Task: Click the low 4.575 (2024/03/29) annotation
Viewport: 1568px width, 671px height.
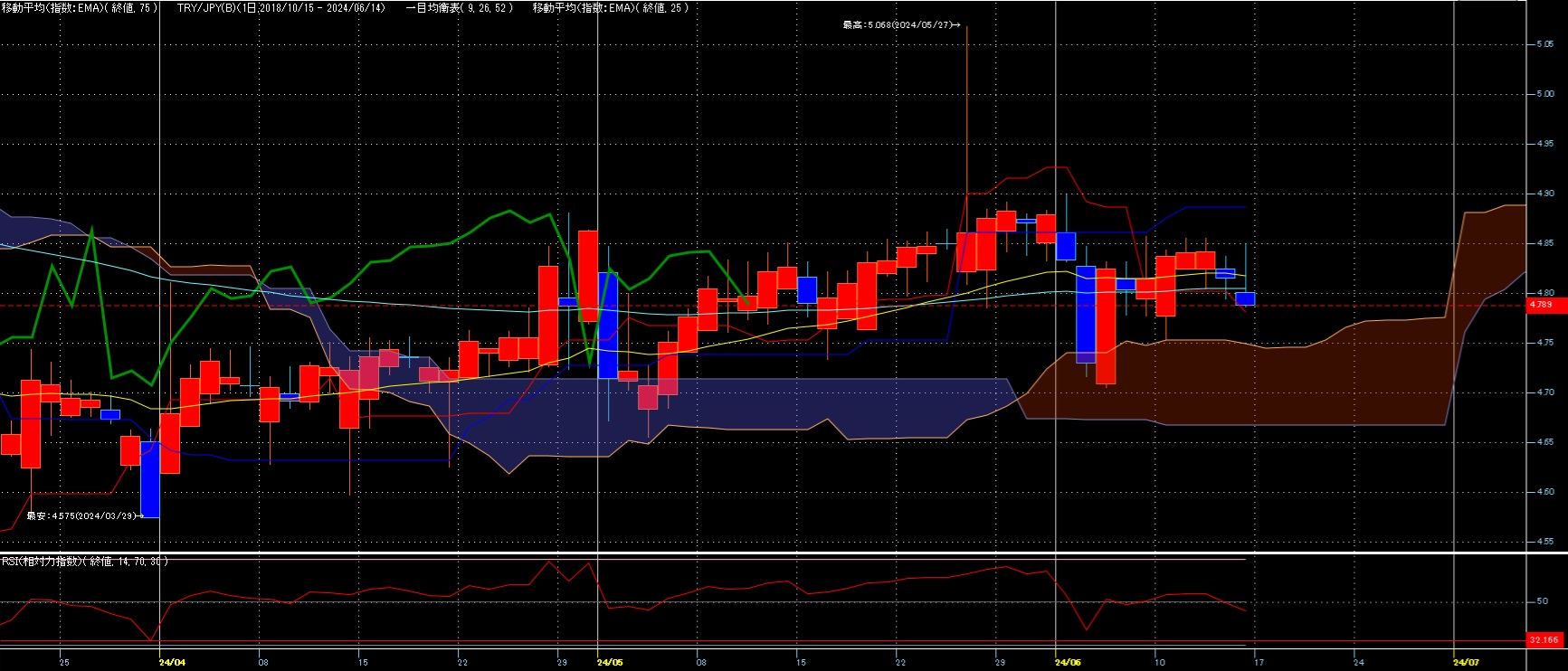Action: tap(84, 515)
